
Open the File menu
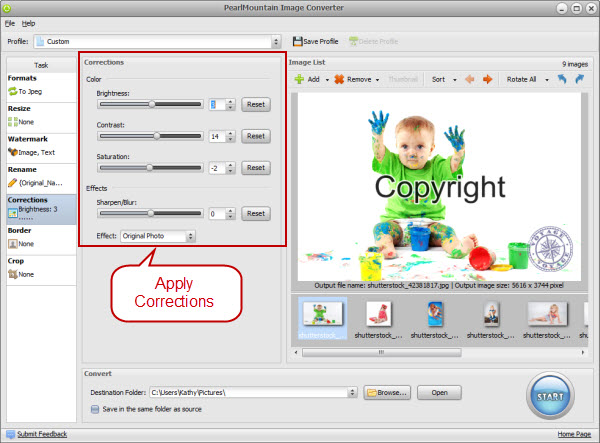[x=9, y=22]
